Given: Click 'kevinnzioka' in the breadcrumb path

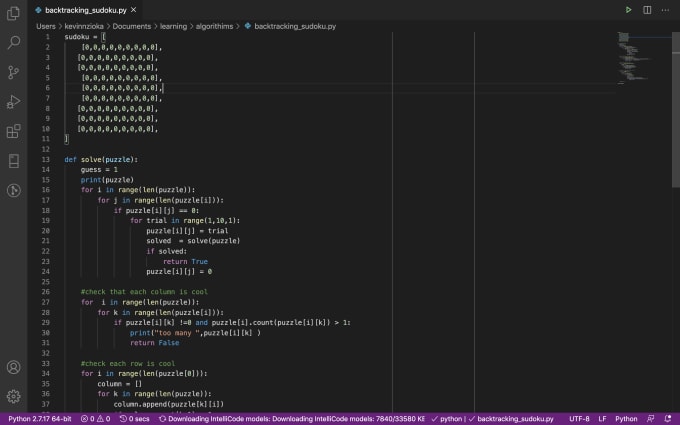Looking at the screenshot, I should (x=84, y=26).
